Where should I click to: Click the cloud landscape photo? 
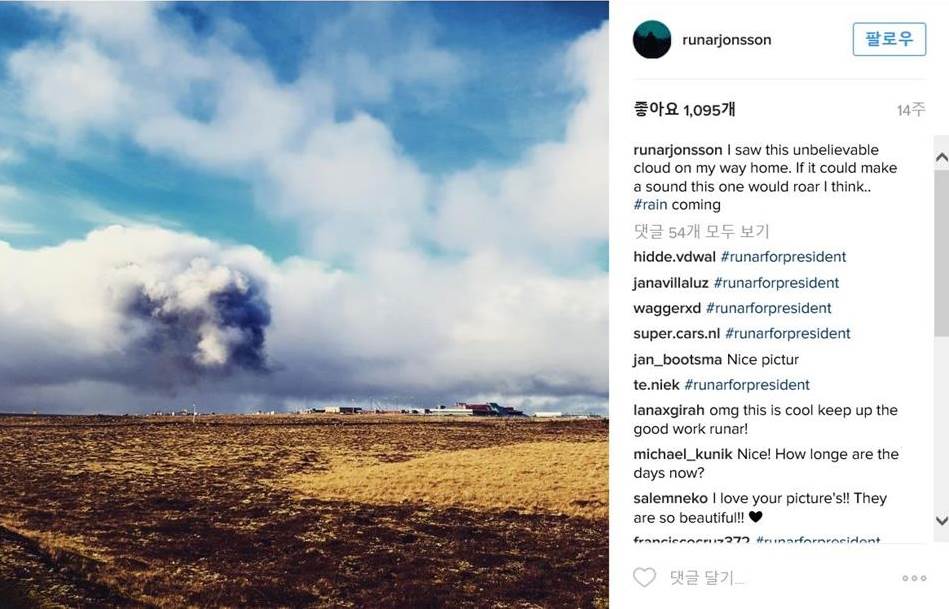(x=304, y=304)
